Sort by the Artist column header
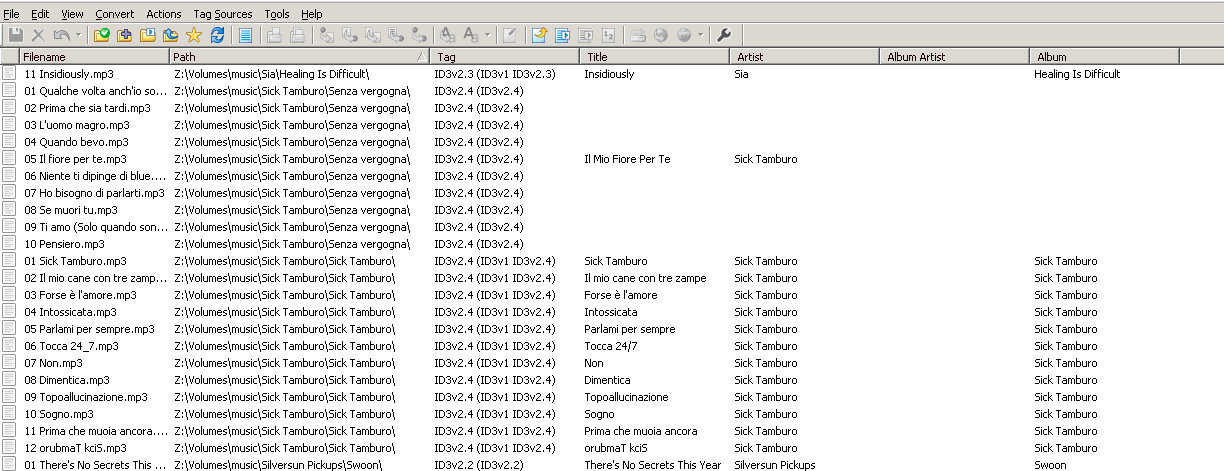The width and height of the screenshot is (1225, 471). click(x=805, y=57)
